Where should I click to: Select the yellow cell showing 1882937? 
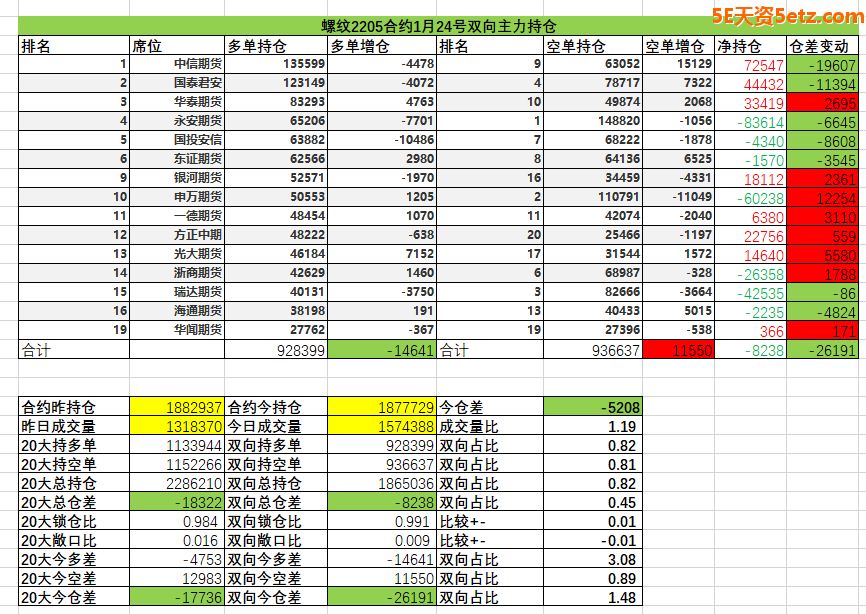pyautogui.click(x=177, y=408)
